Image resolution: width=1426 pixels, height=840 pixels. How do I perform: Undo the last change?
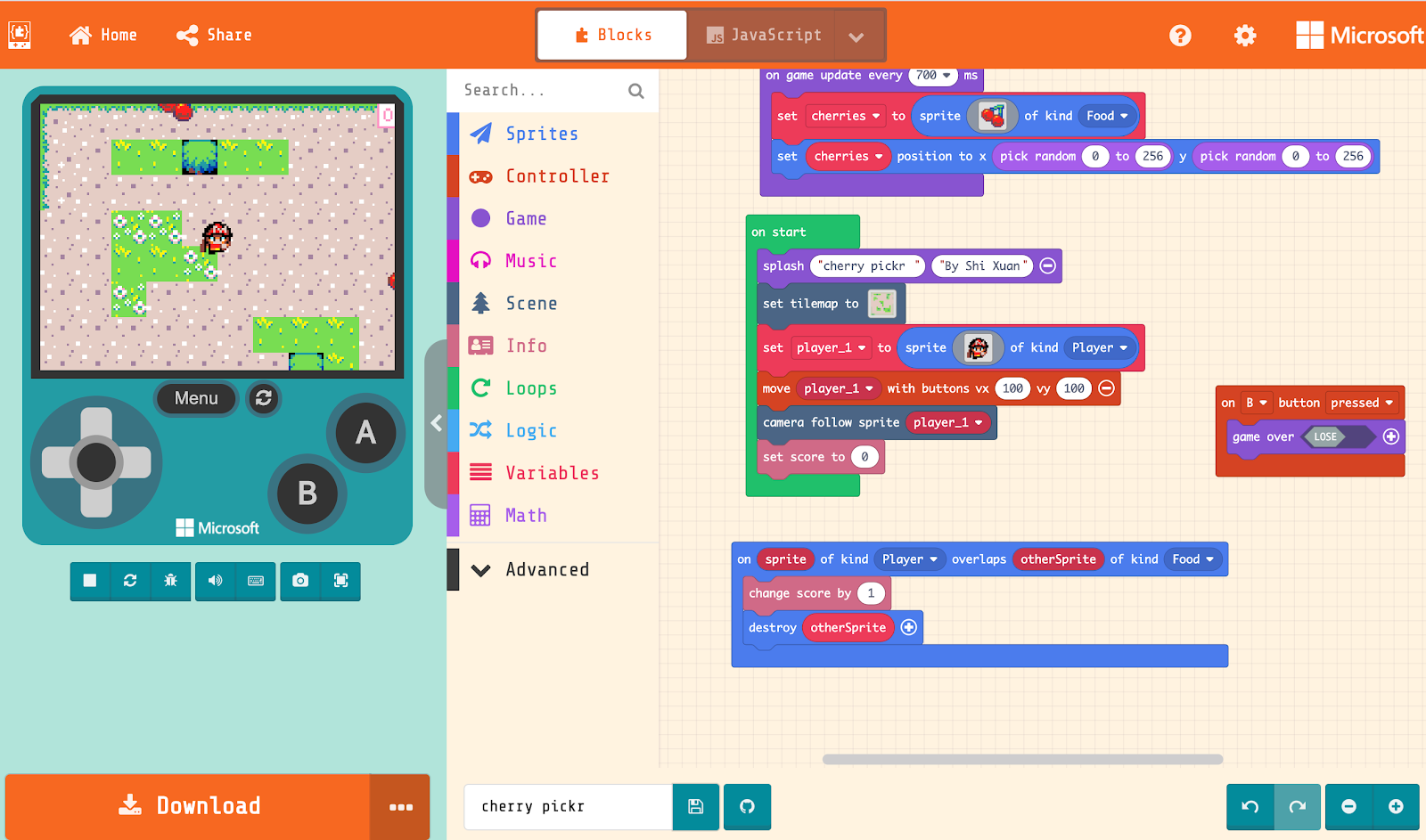(1250, 806)
